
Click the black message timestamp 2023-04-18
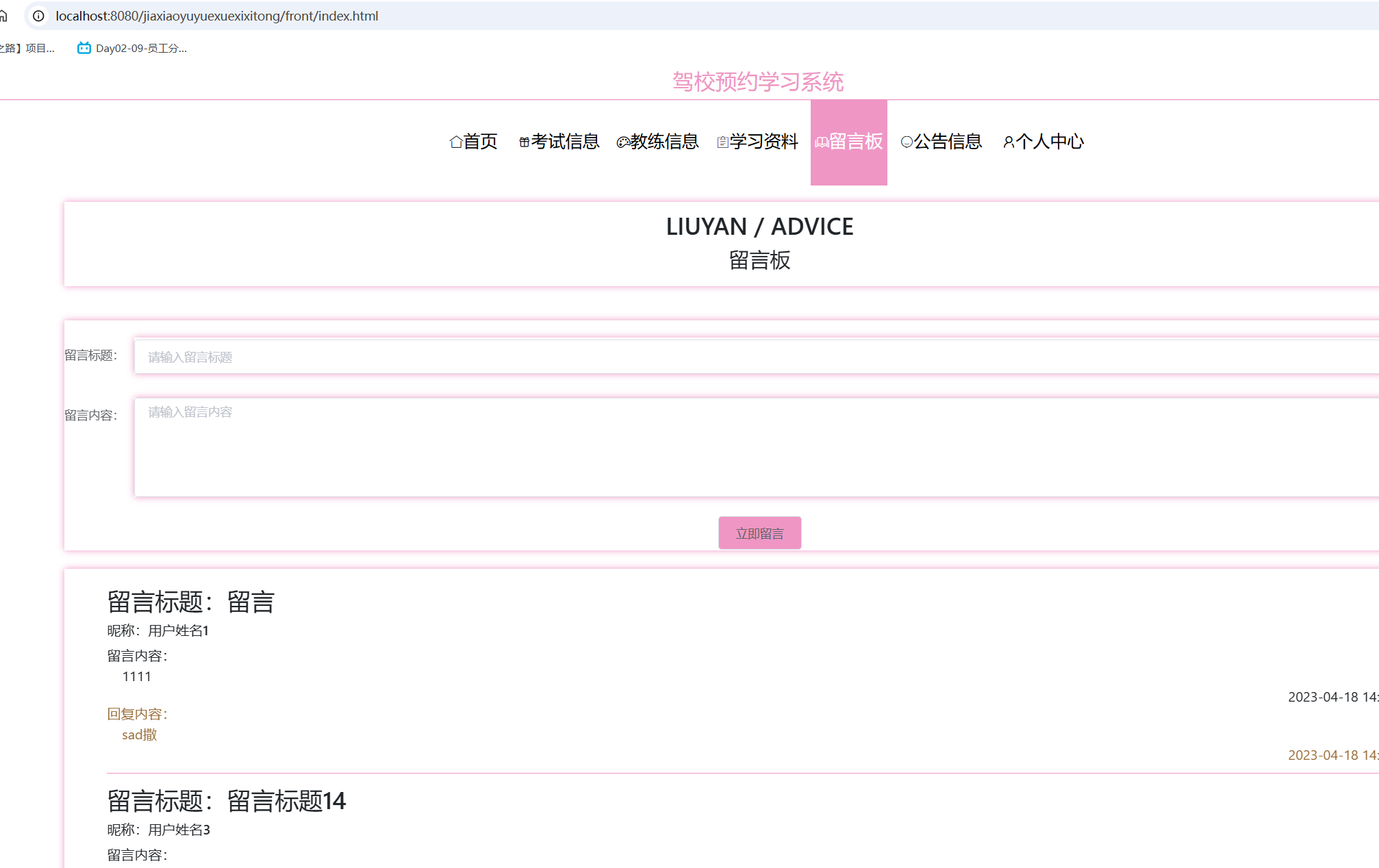[1333, 697]
